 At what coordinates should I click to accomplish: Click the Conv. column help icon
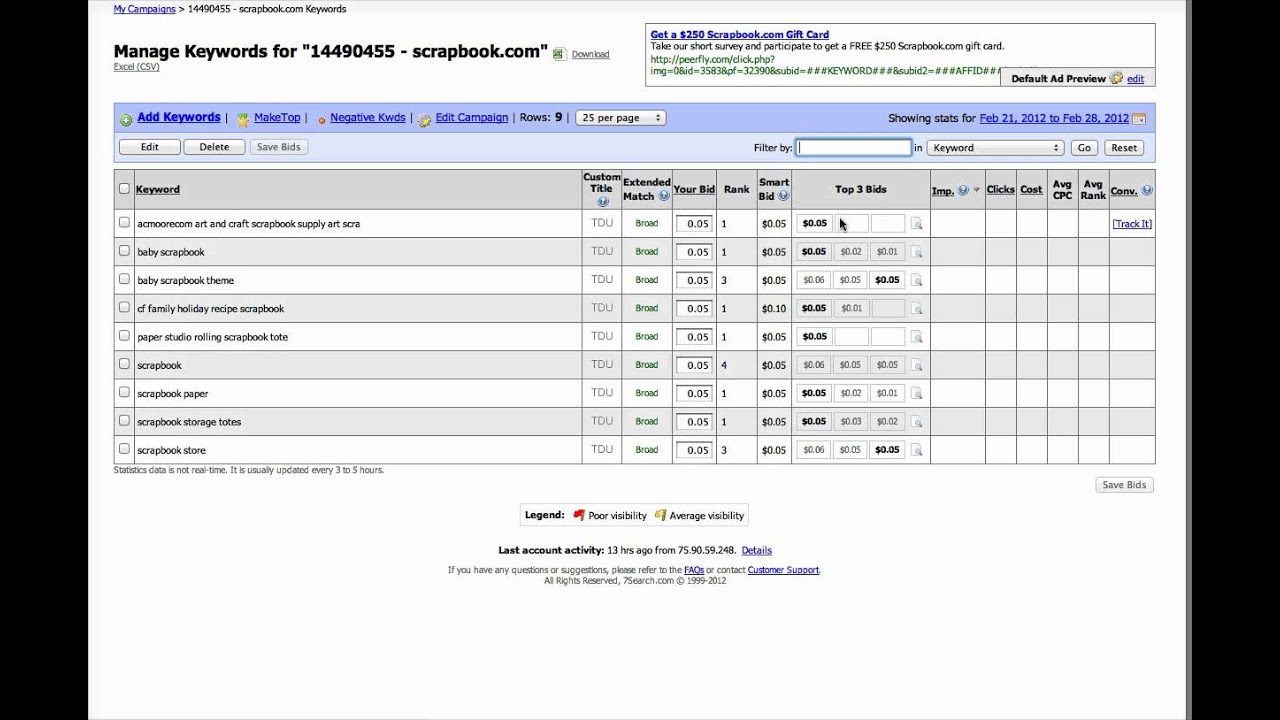click(x=1147, y=190)
